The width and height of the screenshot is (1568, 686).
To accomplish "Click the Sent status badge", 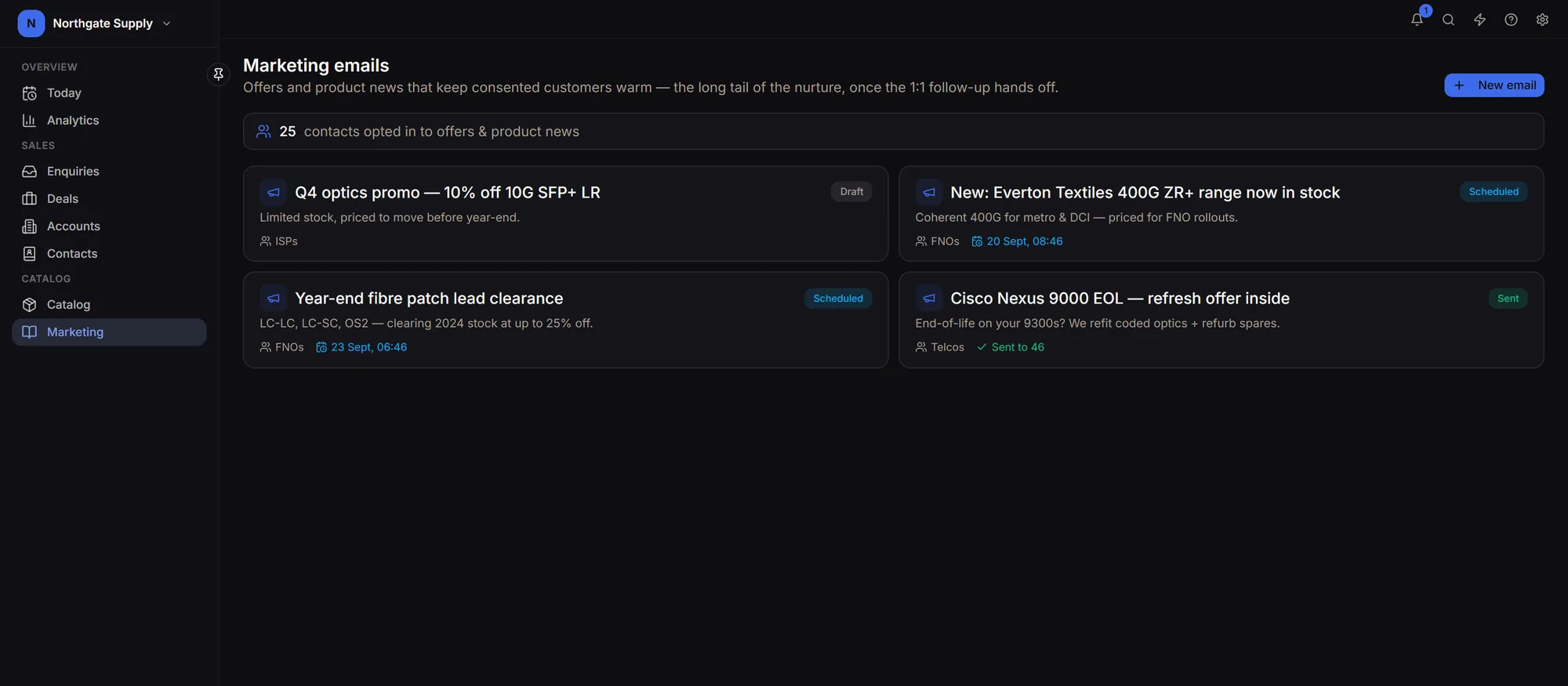I will coord(1508,299).
